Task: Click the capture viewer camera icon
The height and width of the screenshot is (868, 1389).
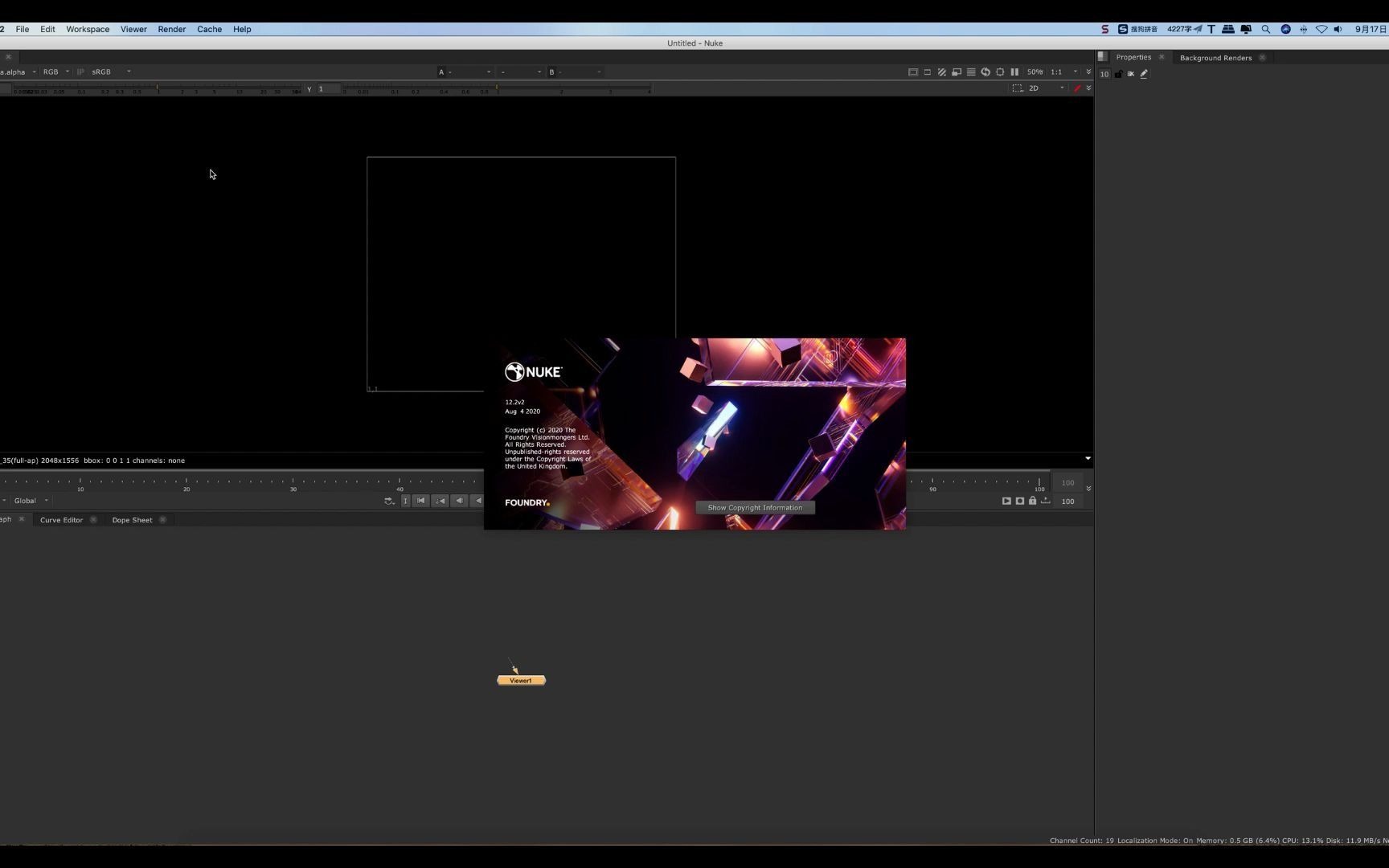Action: coord(1020,501)
